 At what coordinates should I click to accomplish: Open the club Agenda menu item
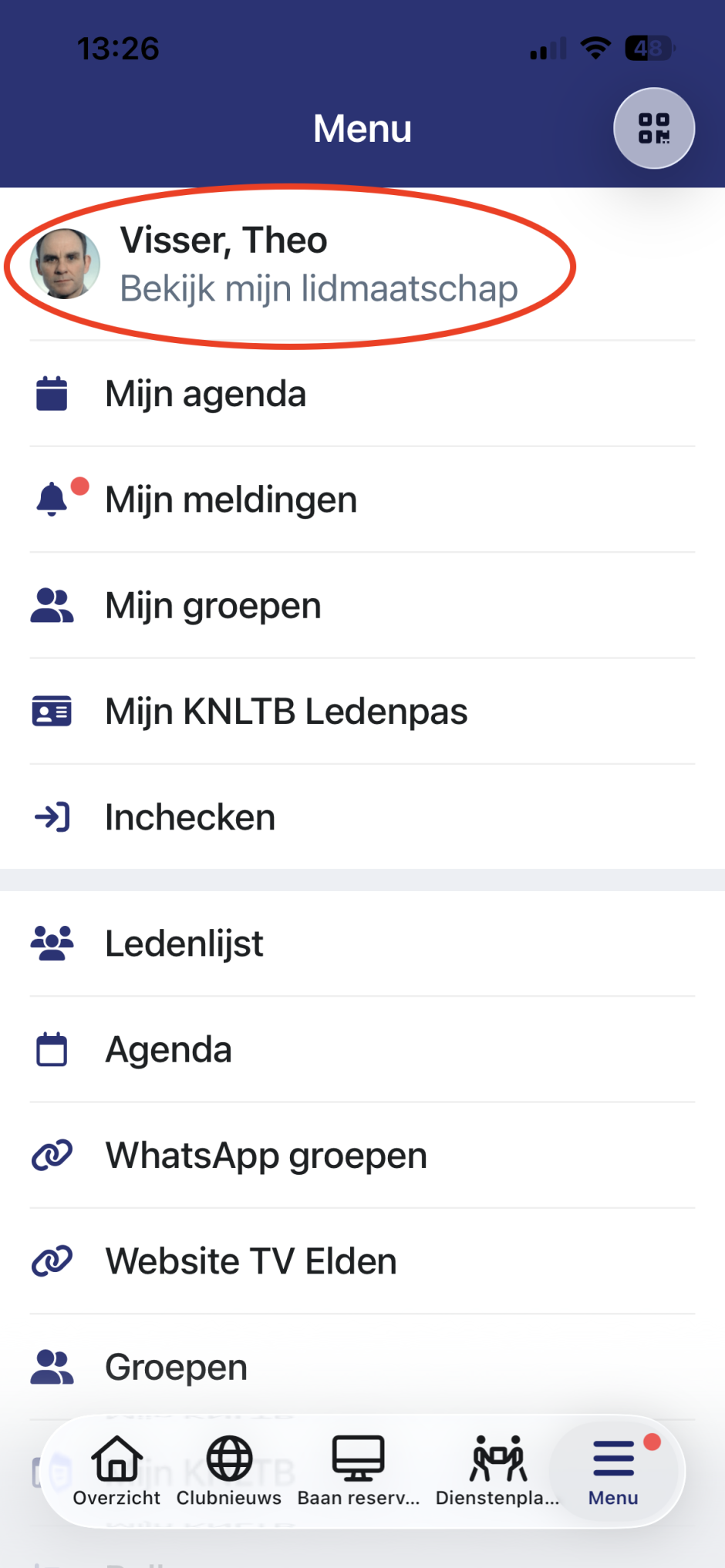pyautogui.click(x=169, y=1050)
